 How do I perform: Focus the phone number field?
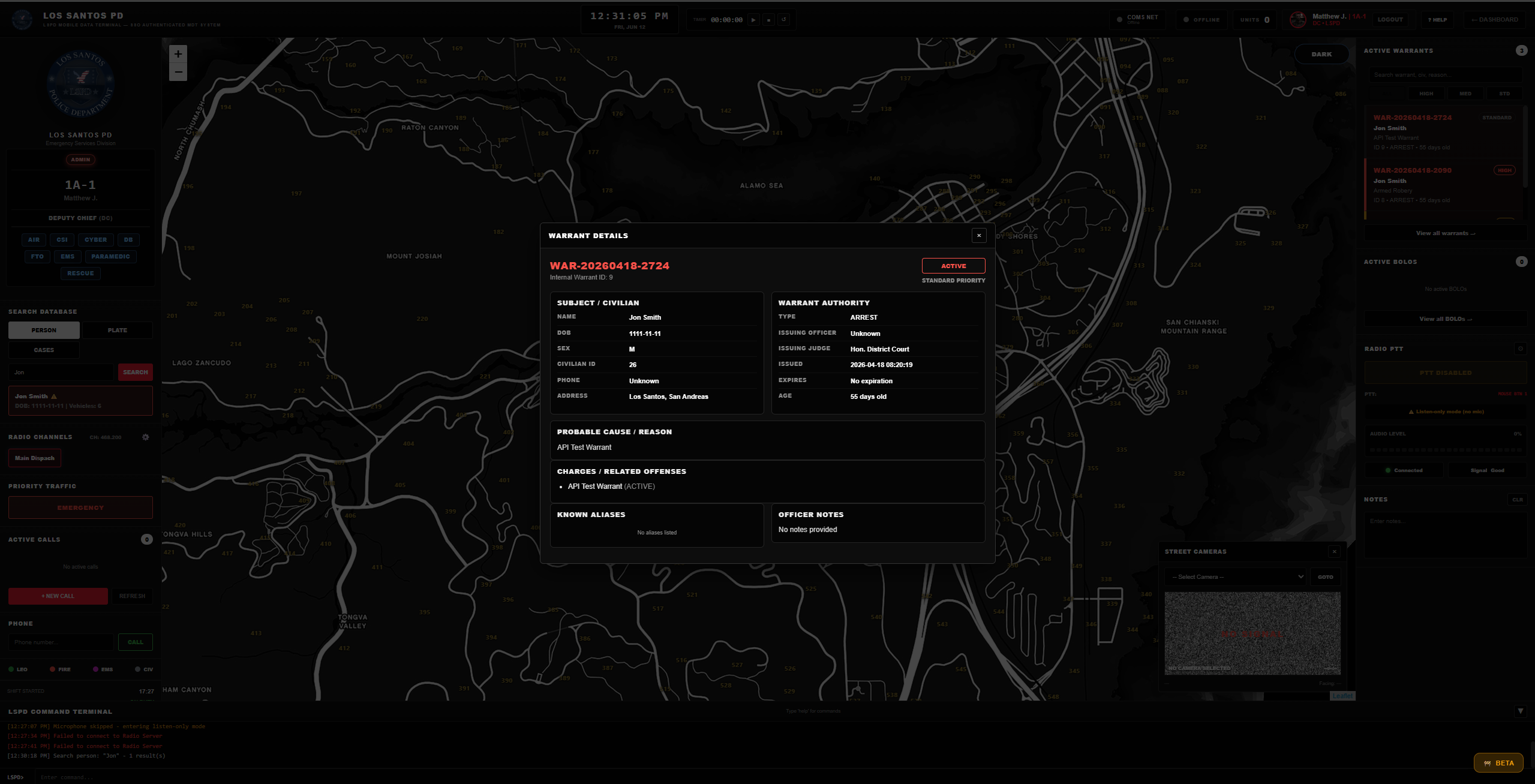pos(61,642)
